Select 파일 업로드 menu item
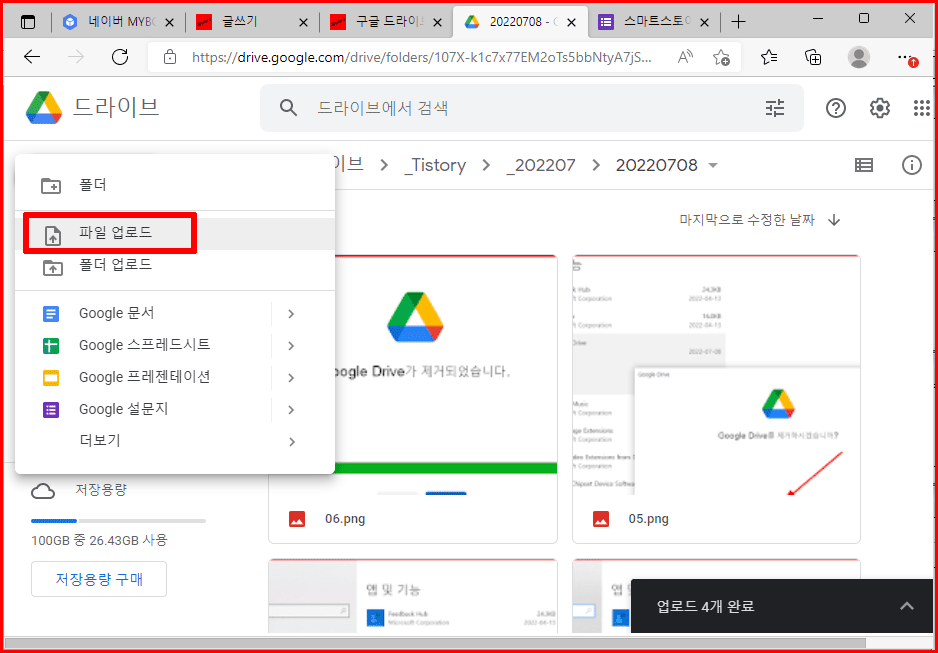This screenshot has height=653, width=938. [175, 234]
